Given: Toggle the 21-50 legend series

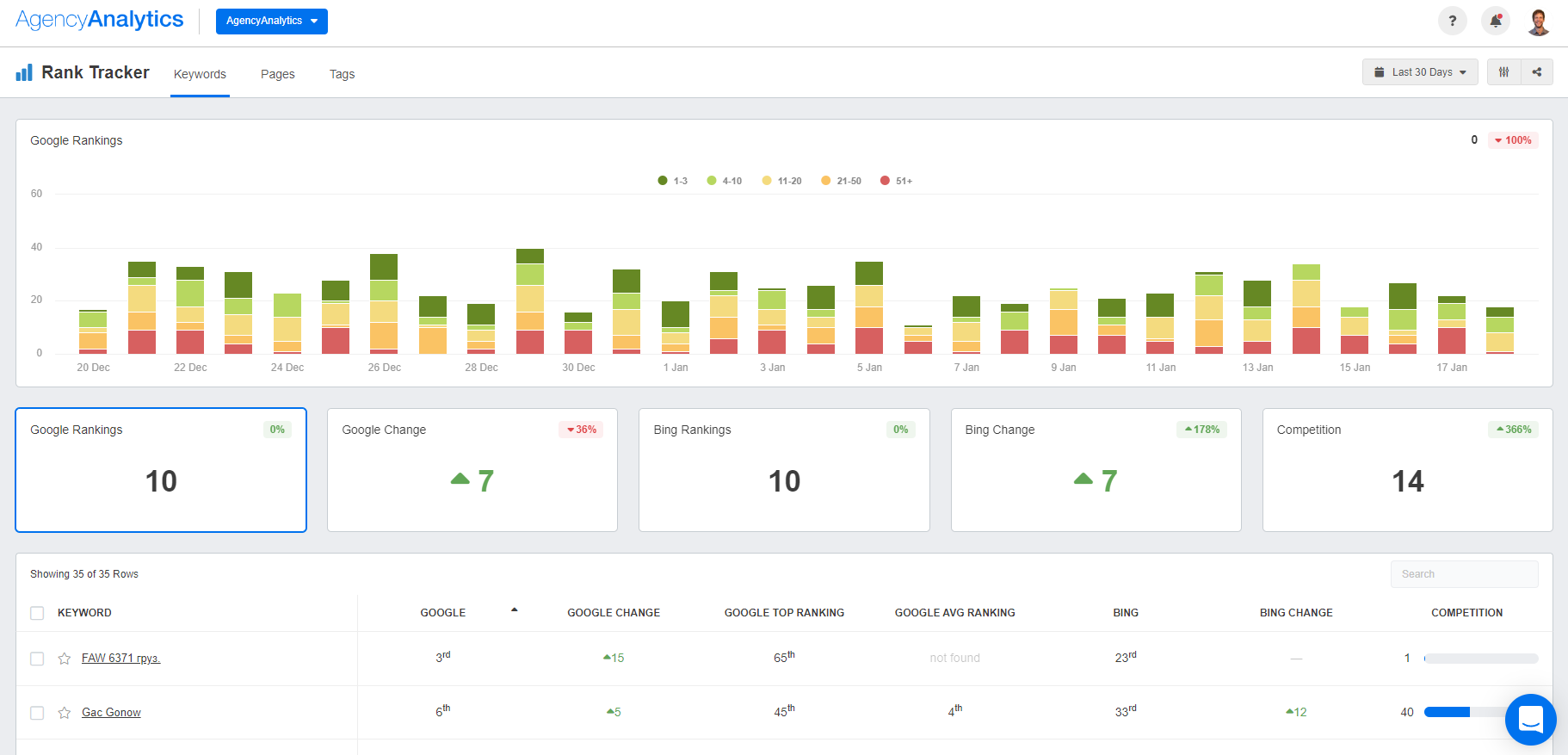Looking at the screenshot, I should coord(841,181).
